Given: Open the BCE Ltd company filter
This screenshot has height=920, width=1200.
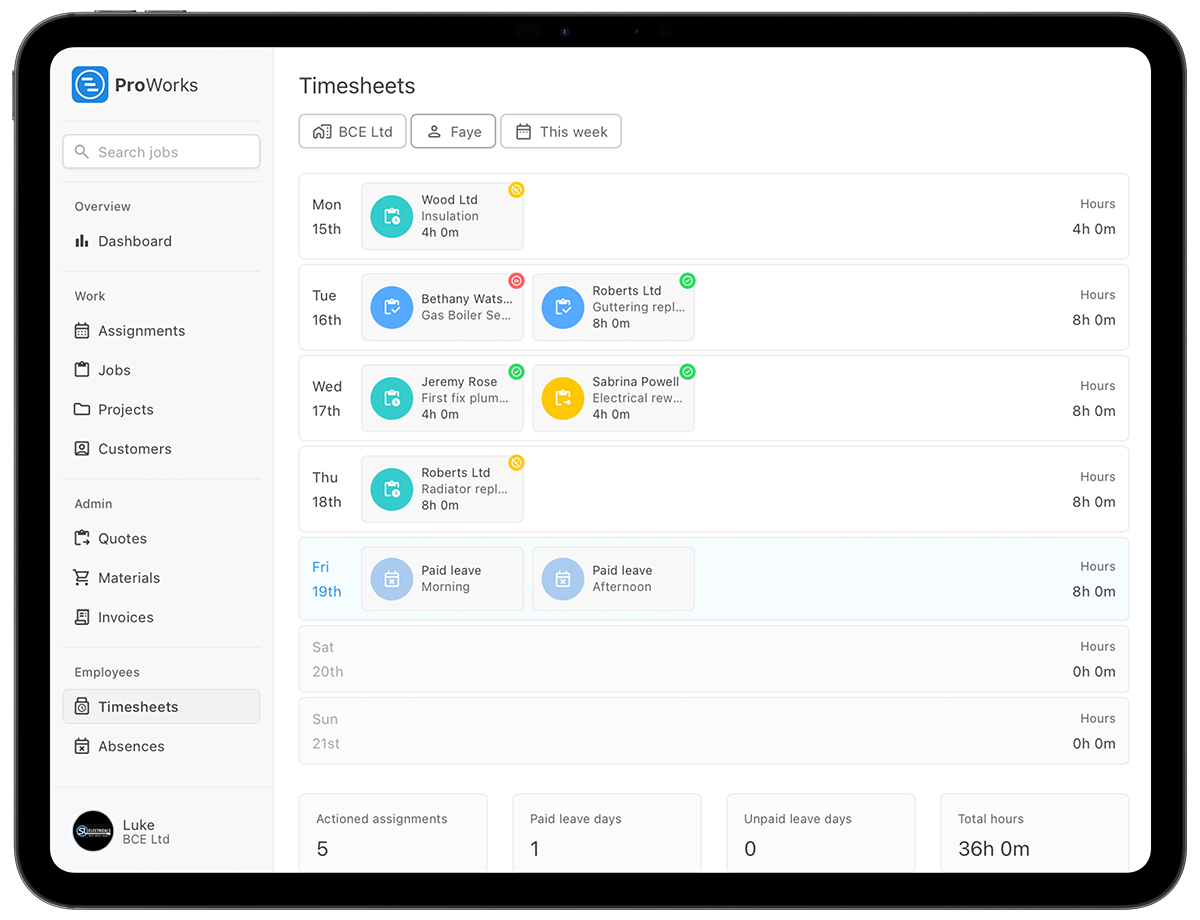Looking at the screenshot, I should (x=352, y=131).
